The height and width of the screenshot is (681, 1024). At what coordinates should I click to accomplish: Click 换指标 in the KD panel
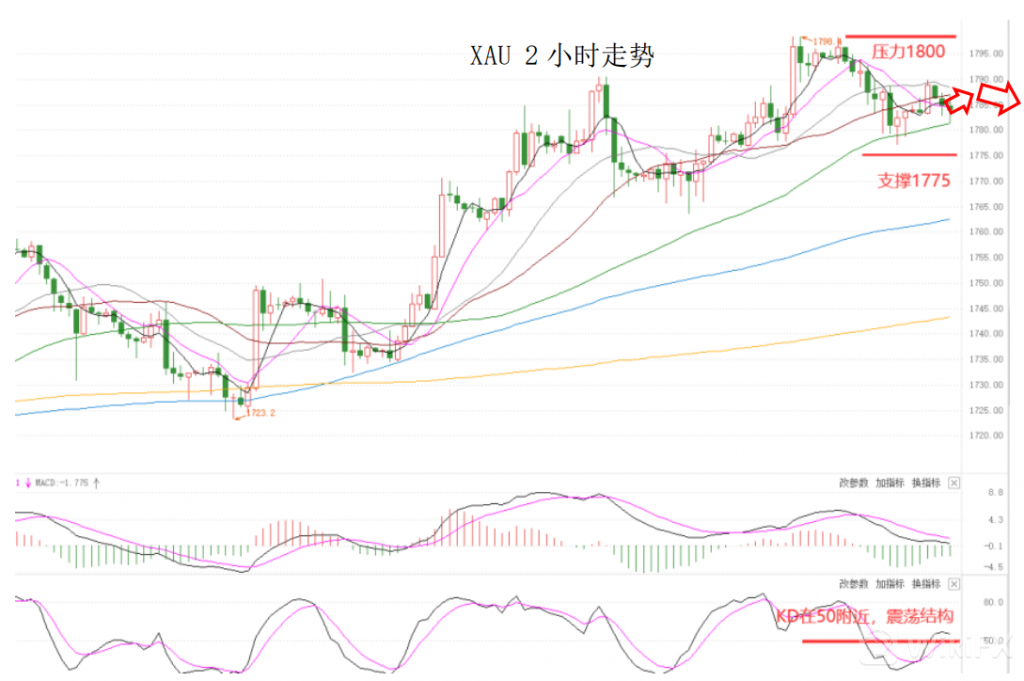(925, 583)
